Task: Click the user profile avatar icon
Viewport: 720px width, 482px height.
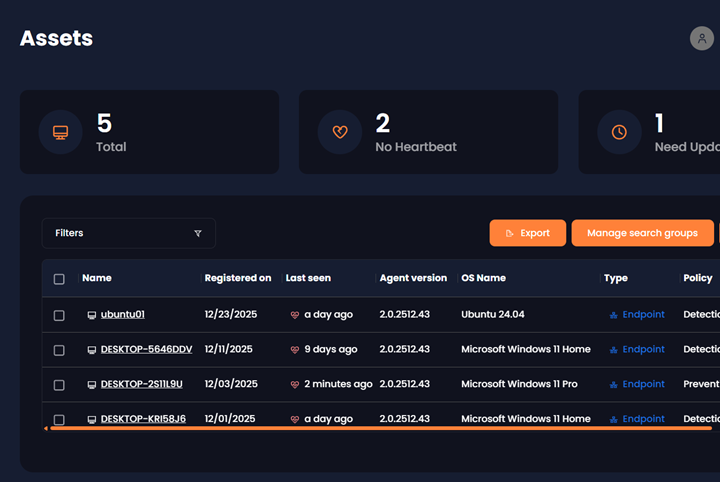Action: 701,38
